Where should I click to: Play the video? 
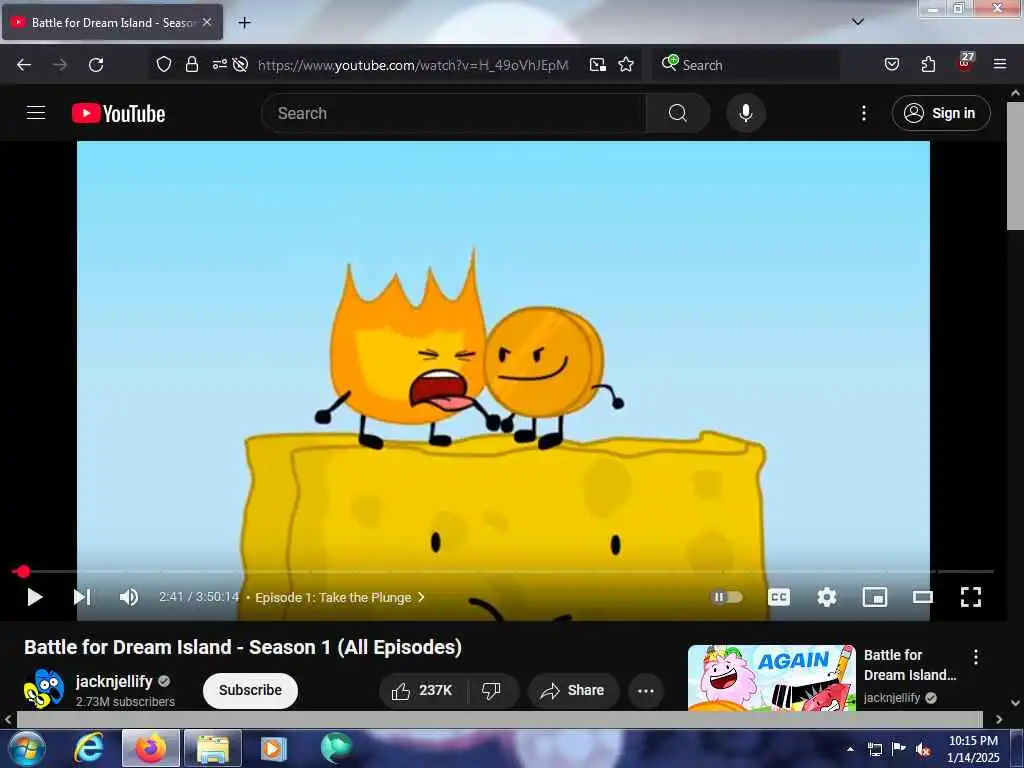point(35,597)
